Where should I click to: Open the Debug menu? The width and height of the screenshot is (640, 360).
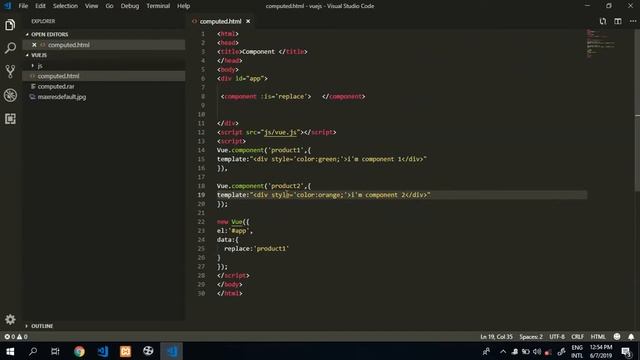click(130, 6)
